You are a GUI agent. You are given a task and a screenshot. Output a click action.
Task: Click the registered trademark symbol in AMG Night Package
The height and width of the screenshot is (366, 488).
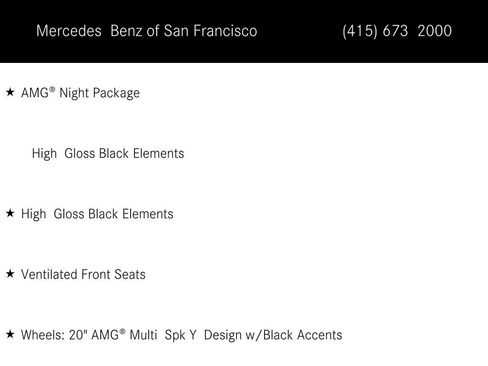52,89
